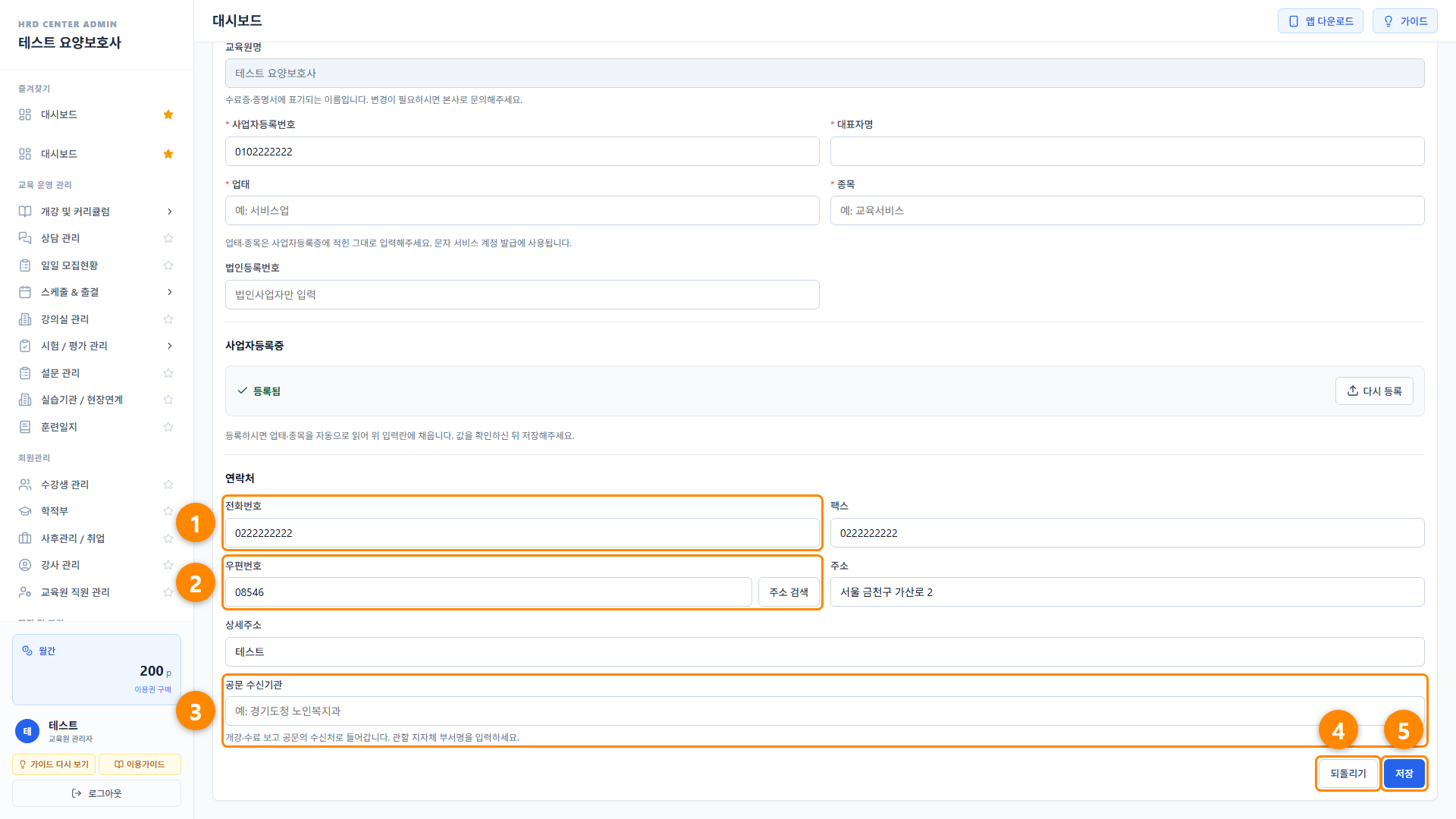Click the 대표자명 input field

[1127, 152]
